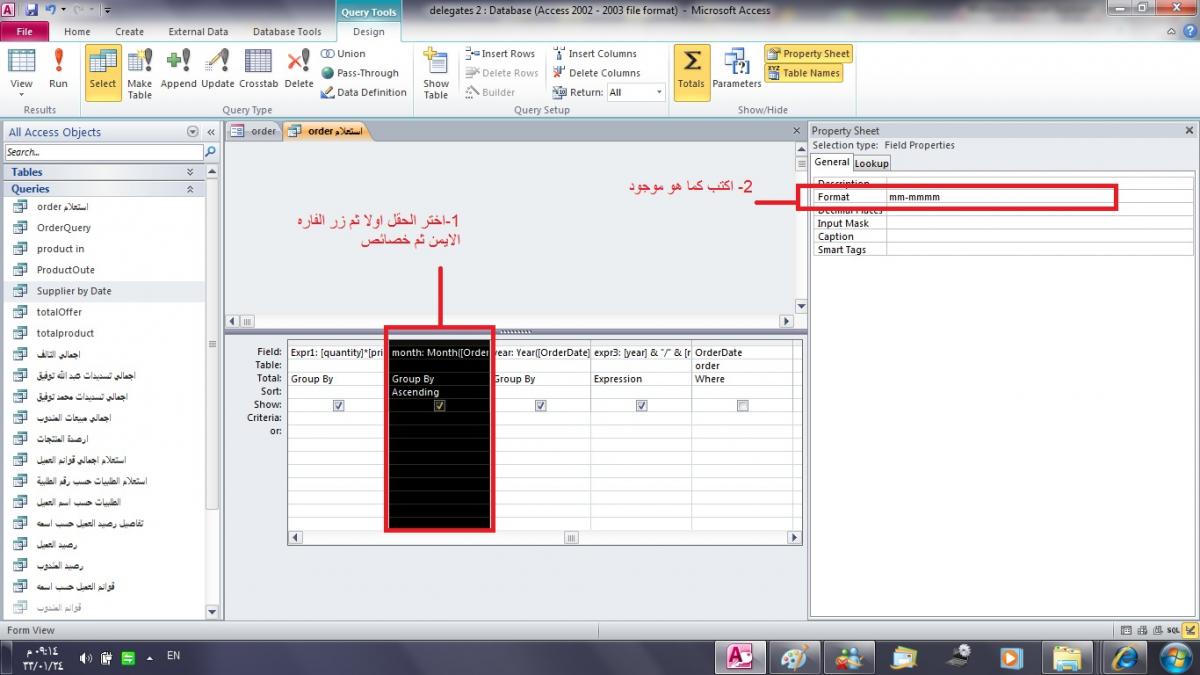Toggle the Property Sheet button
Image resolution: width=1200 pixels, height=675 pixels.
click(809, 54)
